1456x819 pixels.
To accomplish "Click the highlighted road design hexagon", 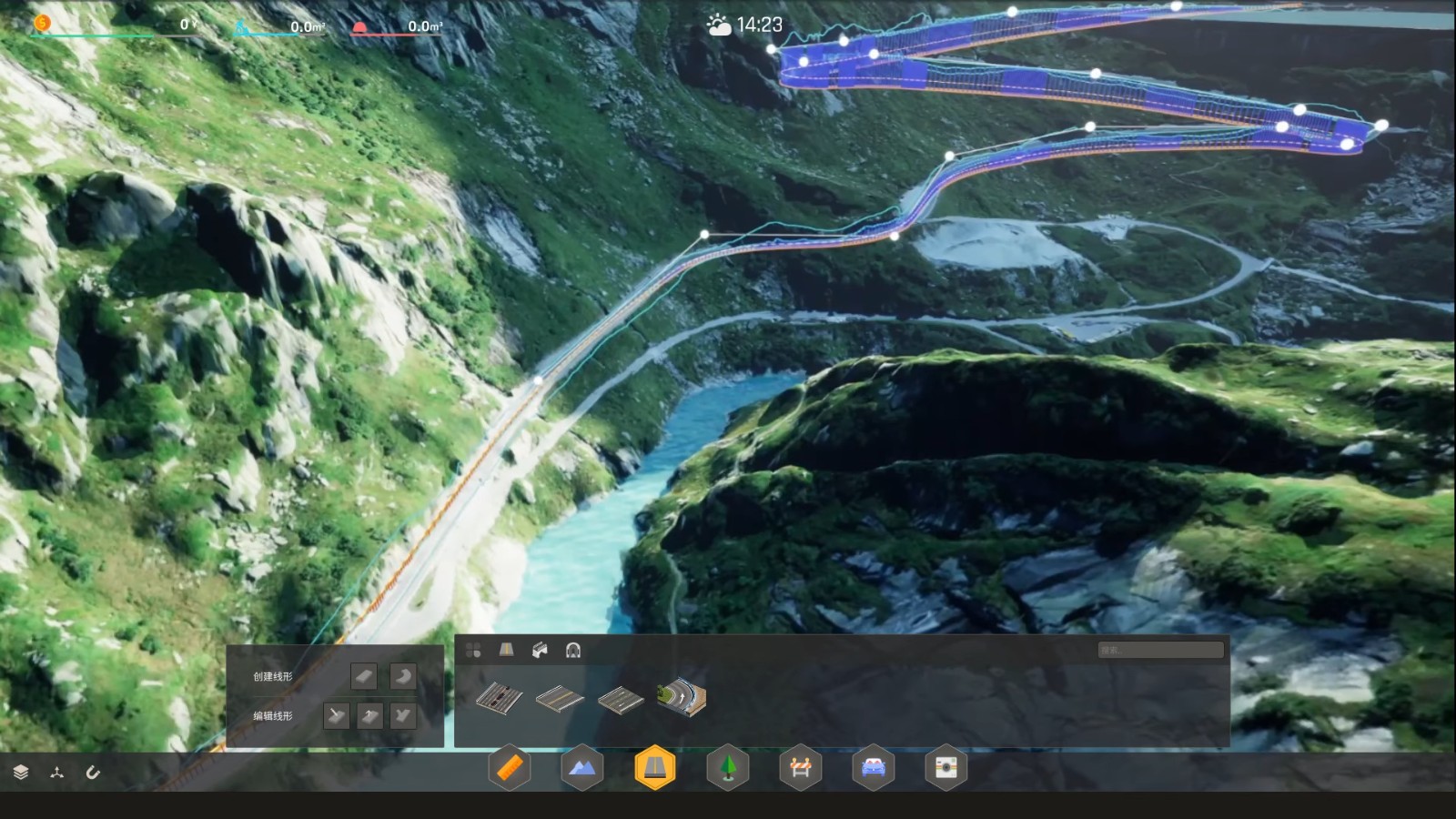I will 655,769.
